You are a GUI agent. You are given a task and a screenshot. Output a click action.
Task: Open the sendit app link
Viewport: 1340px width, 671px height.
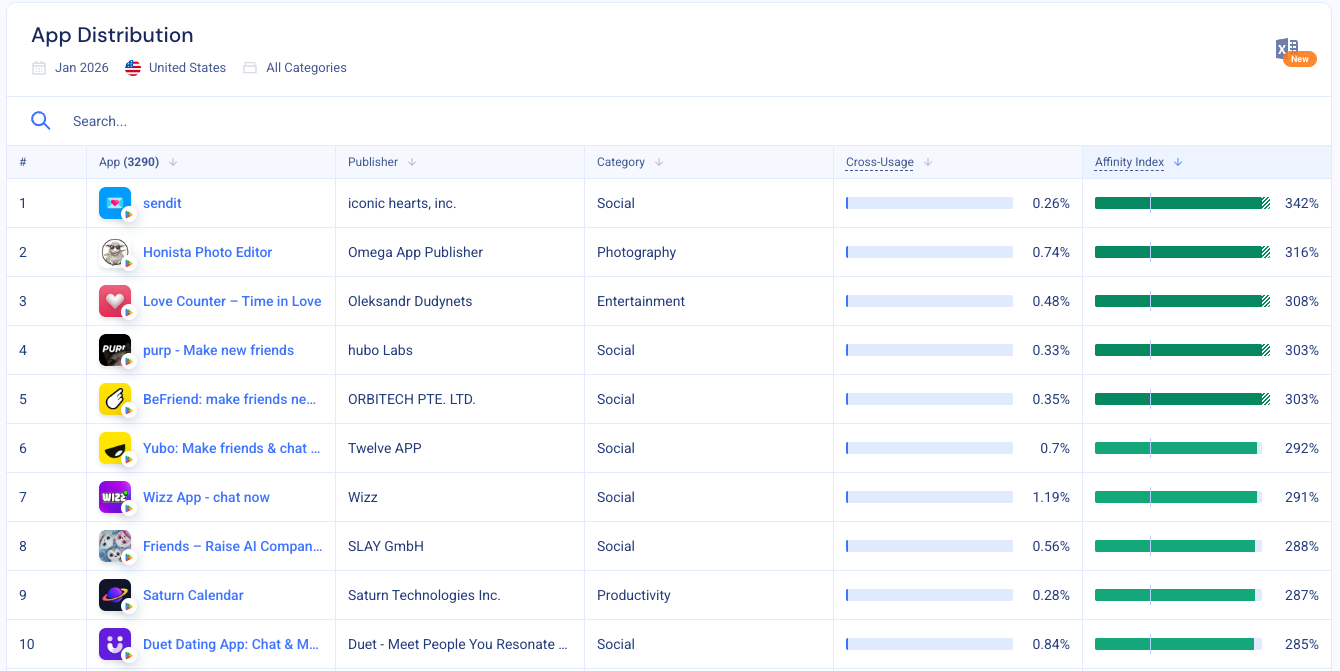point(162,203)
